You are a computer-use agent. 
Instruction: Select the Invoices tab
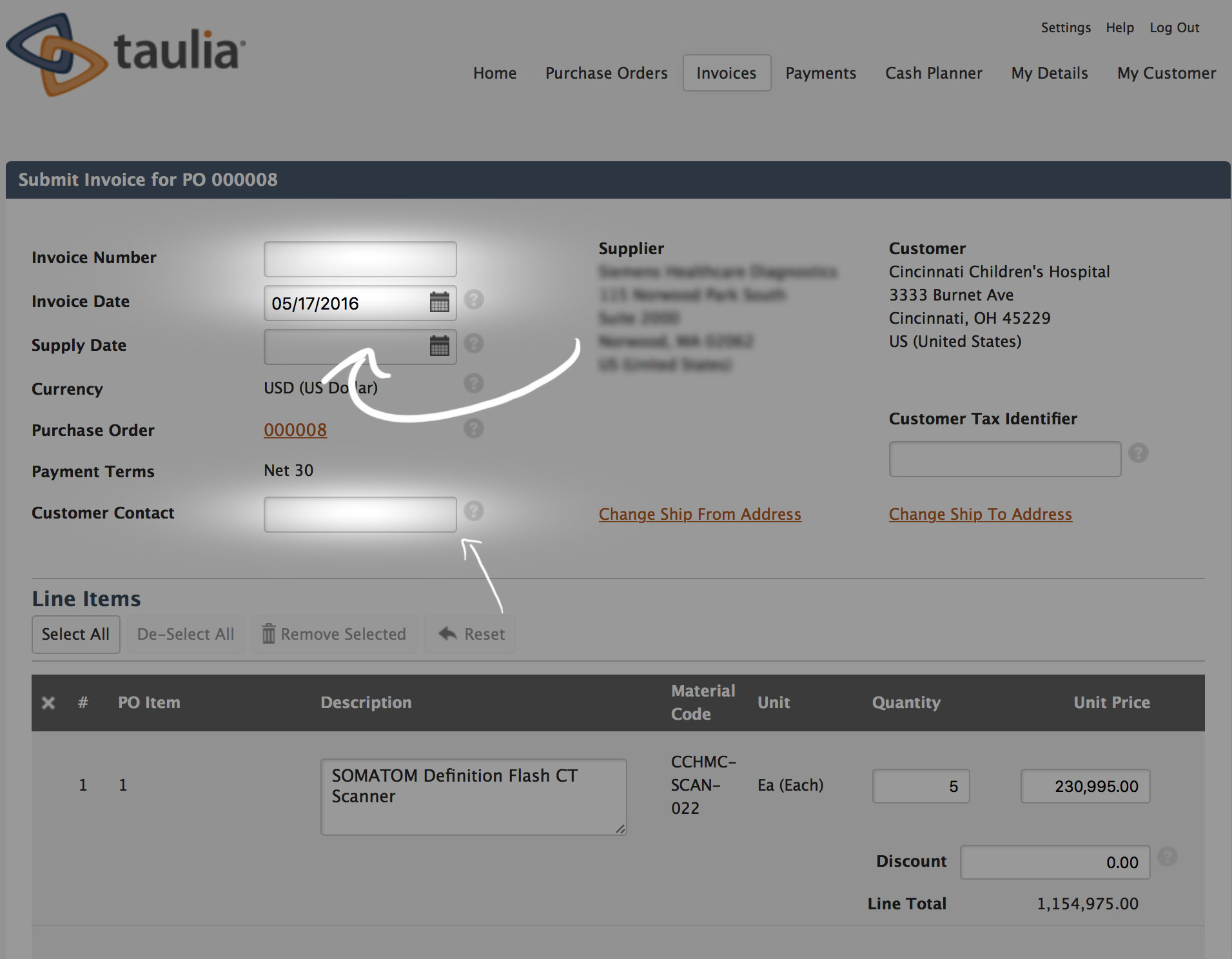pos(727,73)
